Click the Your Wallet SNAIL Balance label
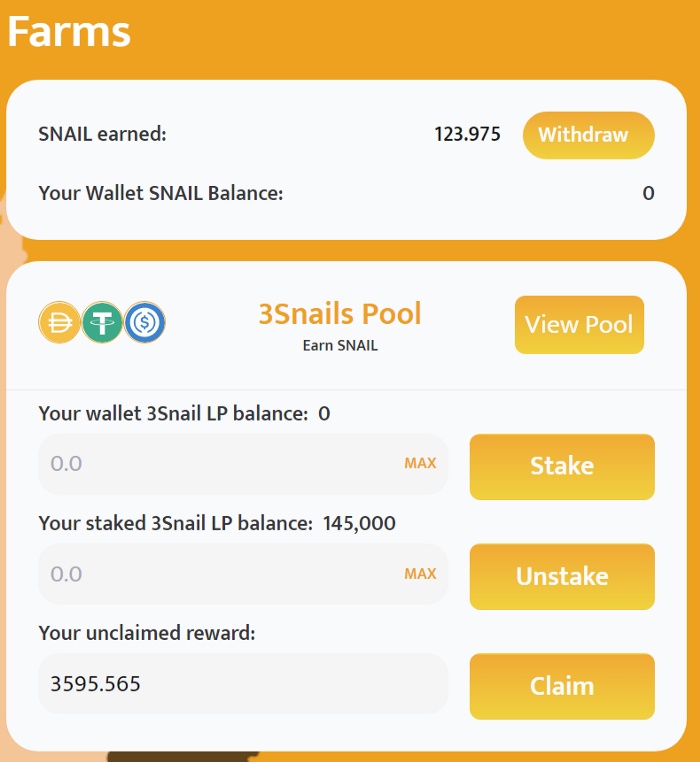Viewport: 700px width, 762px height. (161, 193)
